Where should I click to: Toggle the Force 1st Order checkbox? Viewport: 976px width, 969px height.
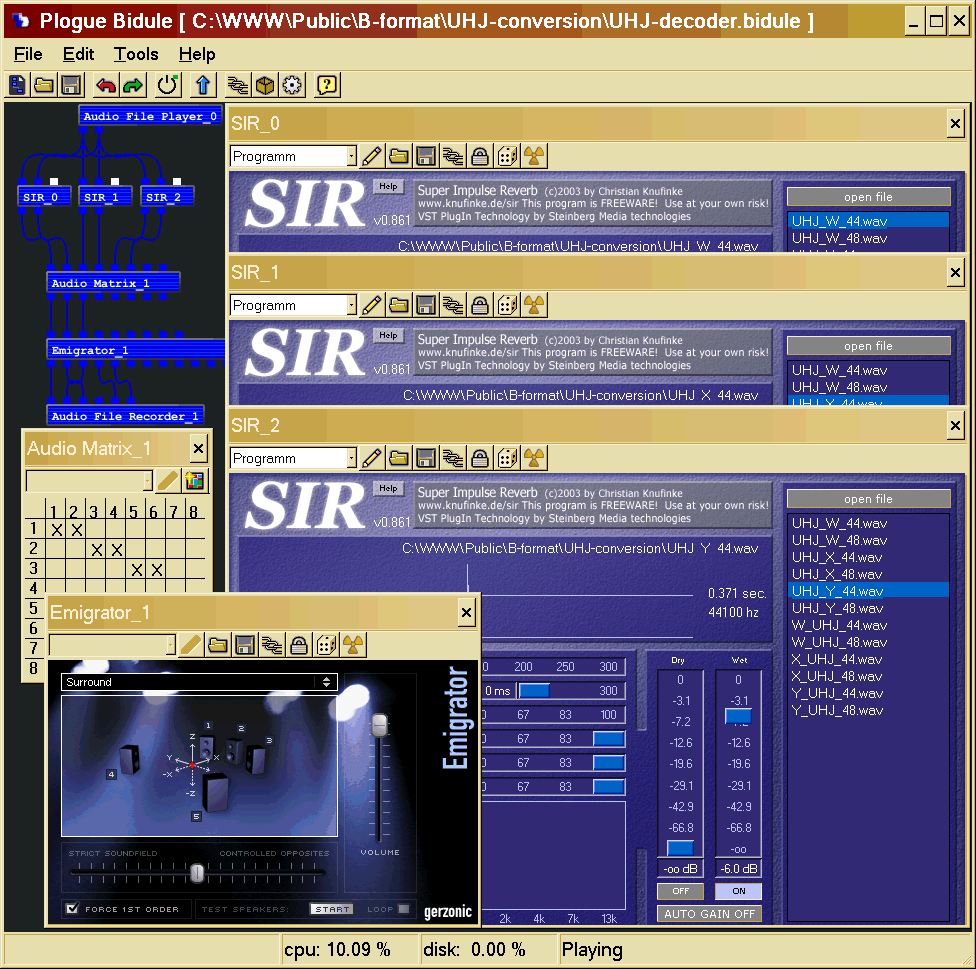(x=72, y=908)
